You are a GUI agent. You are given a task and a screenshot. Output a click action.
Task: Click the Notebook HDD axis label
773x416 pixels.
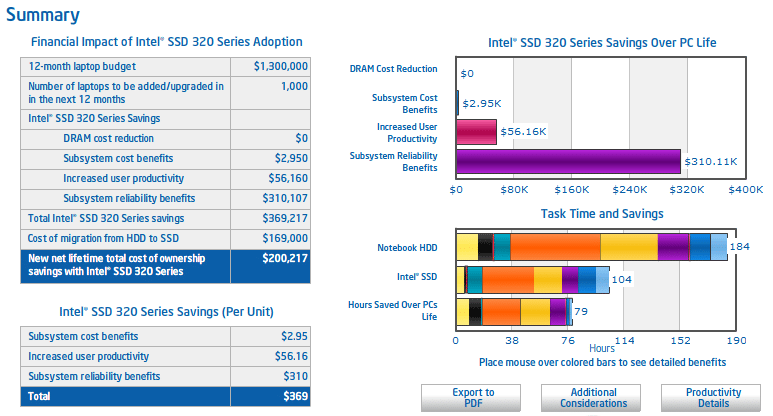407,248
